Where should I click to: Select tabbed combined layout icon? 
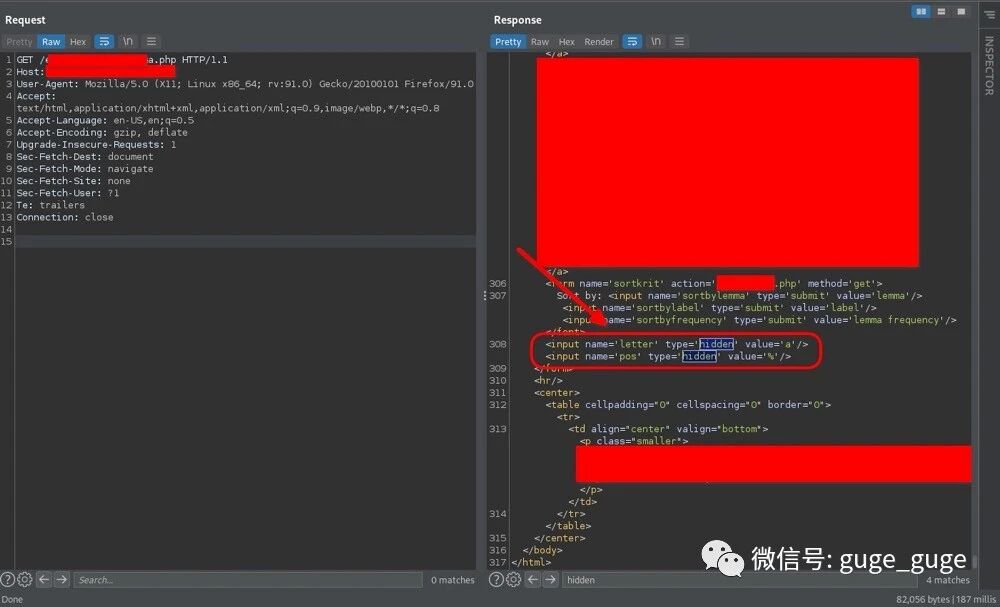point(961,11)
